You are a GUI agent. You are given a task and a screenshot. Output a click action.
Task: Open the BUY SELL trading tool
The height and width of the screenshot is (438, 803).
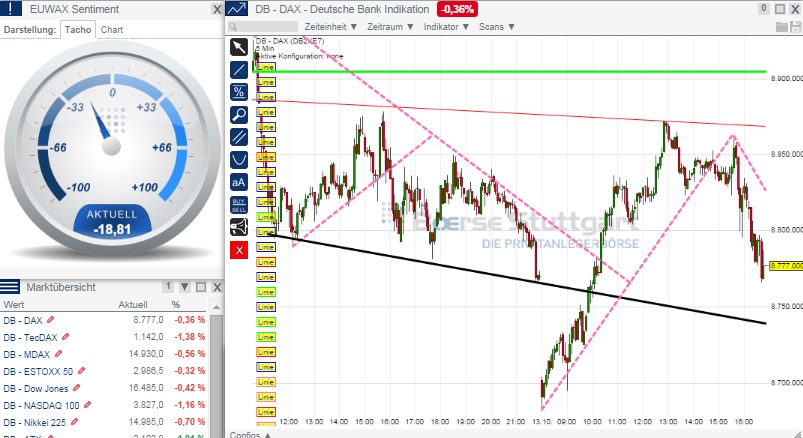click(239, 205)
